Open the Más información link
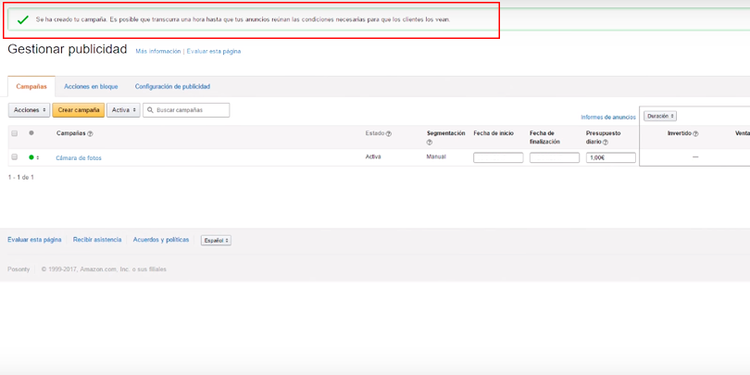The width and height of the screenshot is (750, 375). tap(158, 51)
